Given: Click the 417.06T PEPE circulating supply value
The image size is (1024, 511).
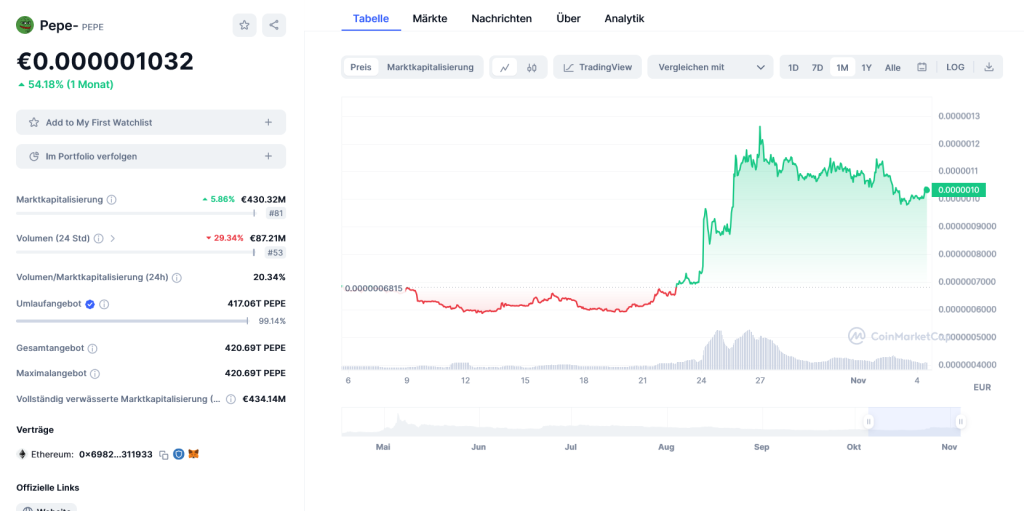Looking at the screenshot, I should (x=256, y=303).
